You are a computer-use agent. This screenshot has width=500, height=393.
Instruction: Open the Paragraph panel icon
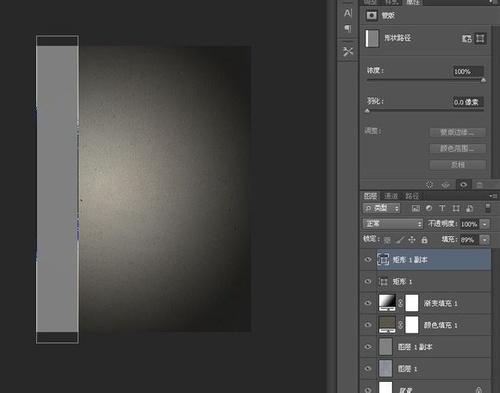coord(348,29)
